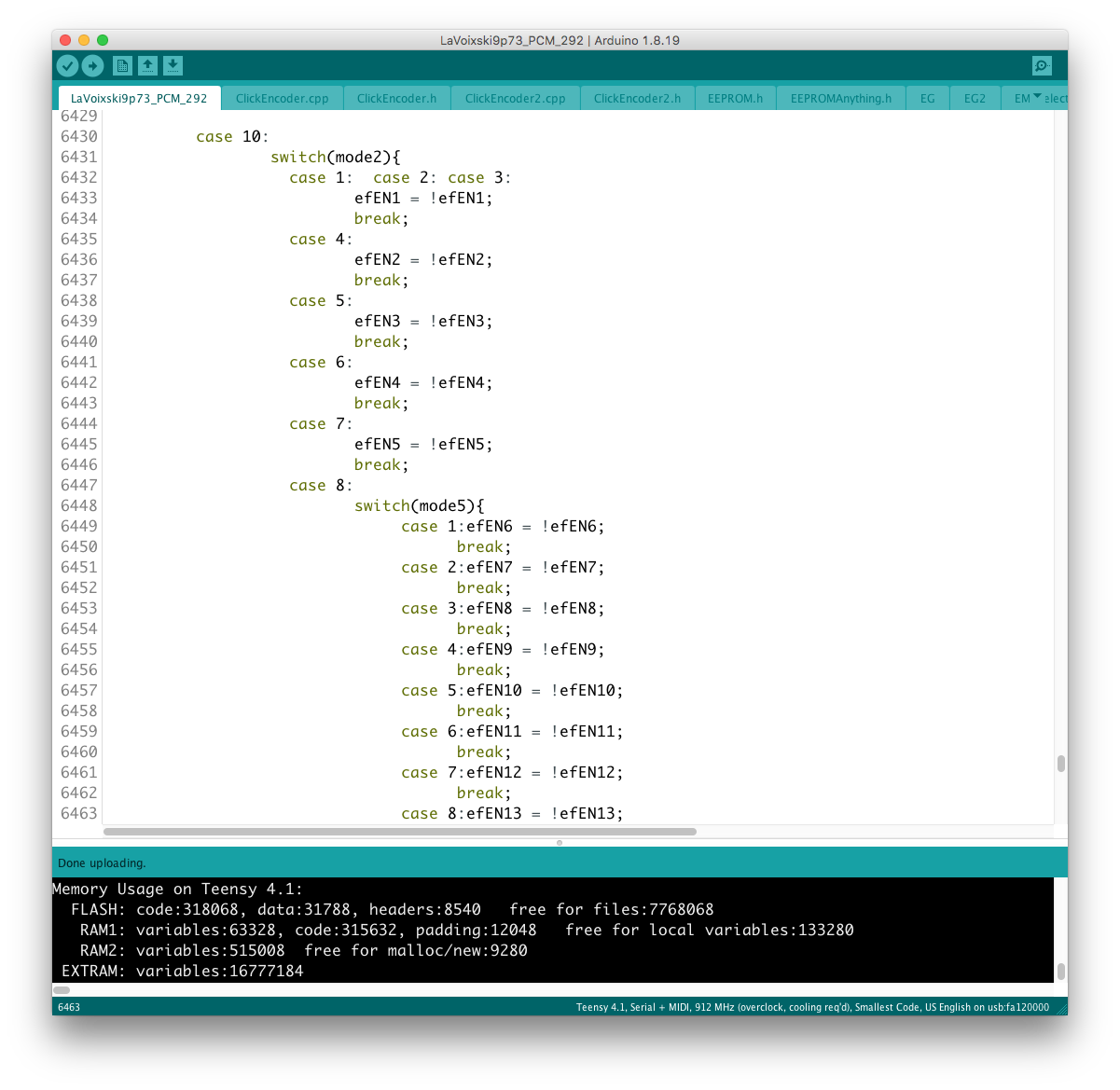Screen dimensions: 1120x1090
Task: Select the ClickEncoder2.cpp tab
Action: click(x=515, y=98)
